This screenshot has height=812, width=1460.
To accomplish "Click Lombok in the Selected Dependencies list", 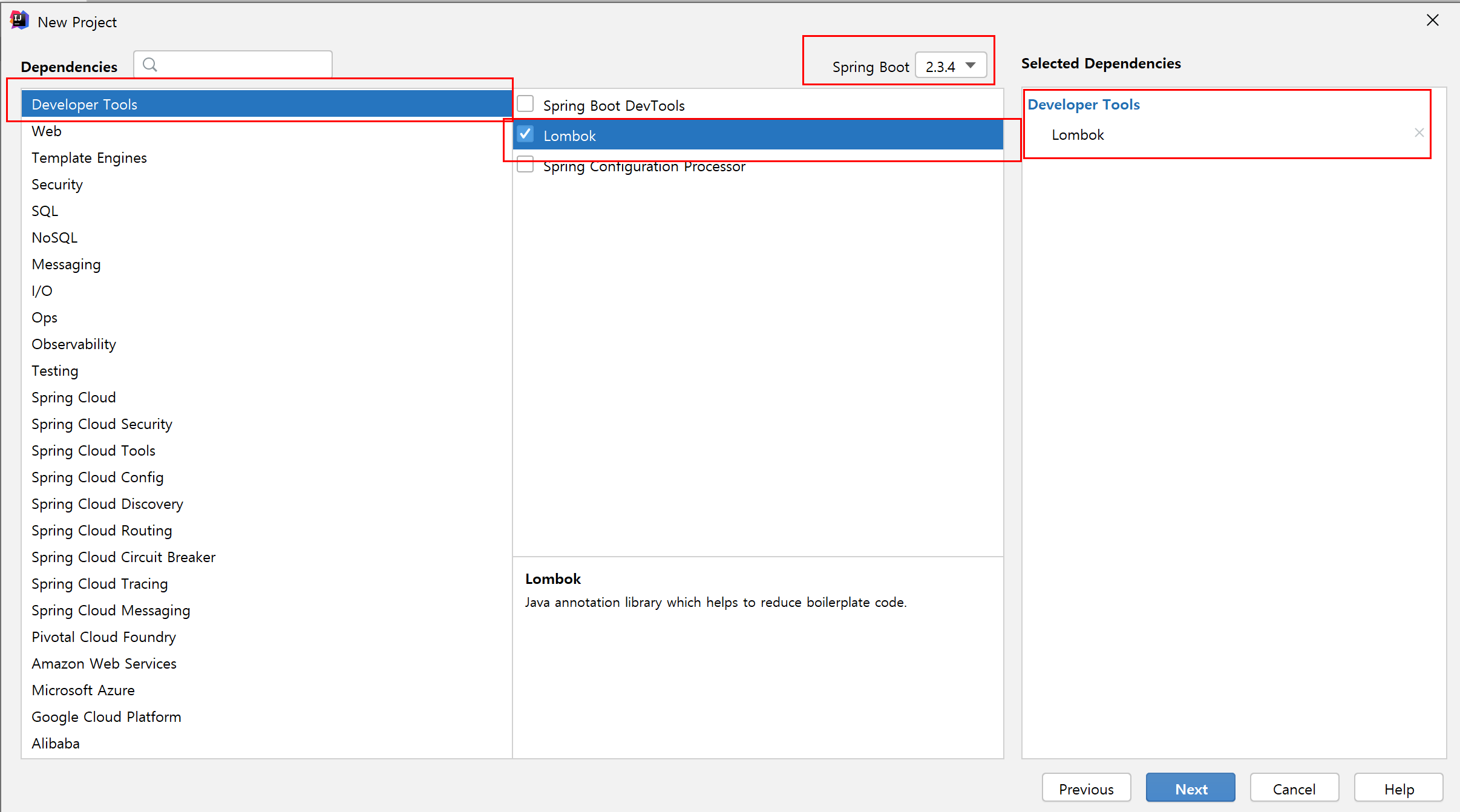I will (1077, 134).
